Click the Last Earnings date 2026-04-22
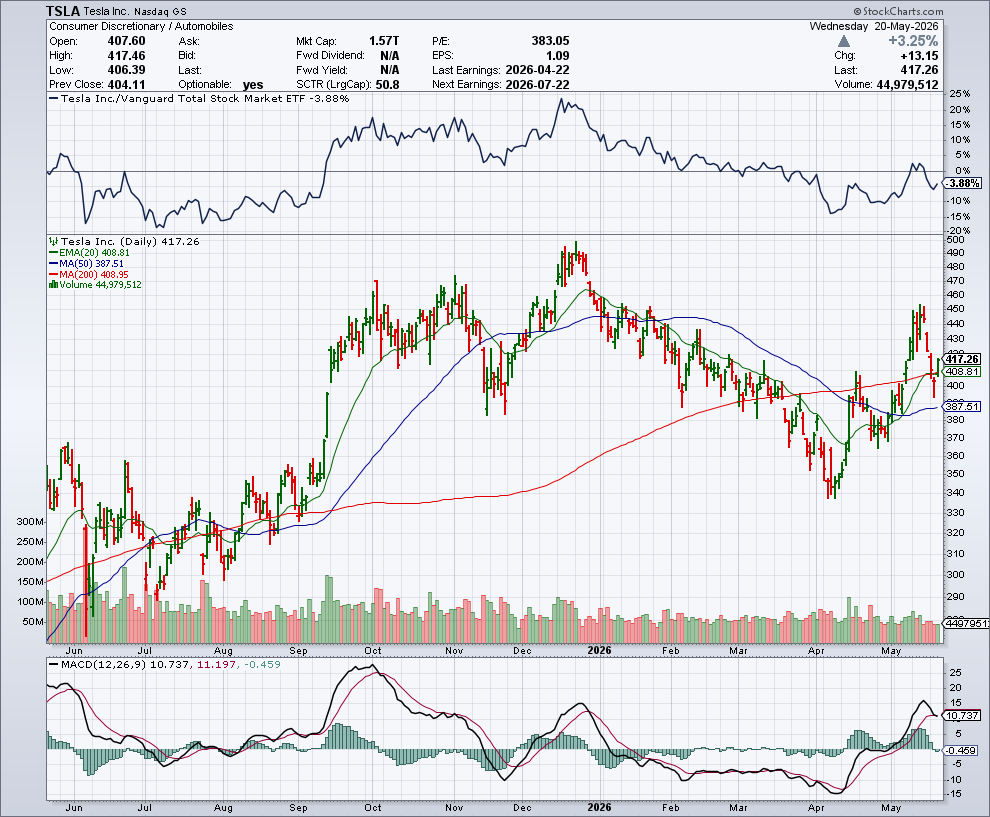Image resolution: width=990 pixels, height=817 pixels. point(537,70)
